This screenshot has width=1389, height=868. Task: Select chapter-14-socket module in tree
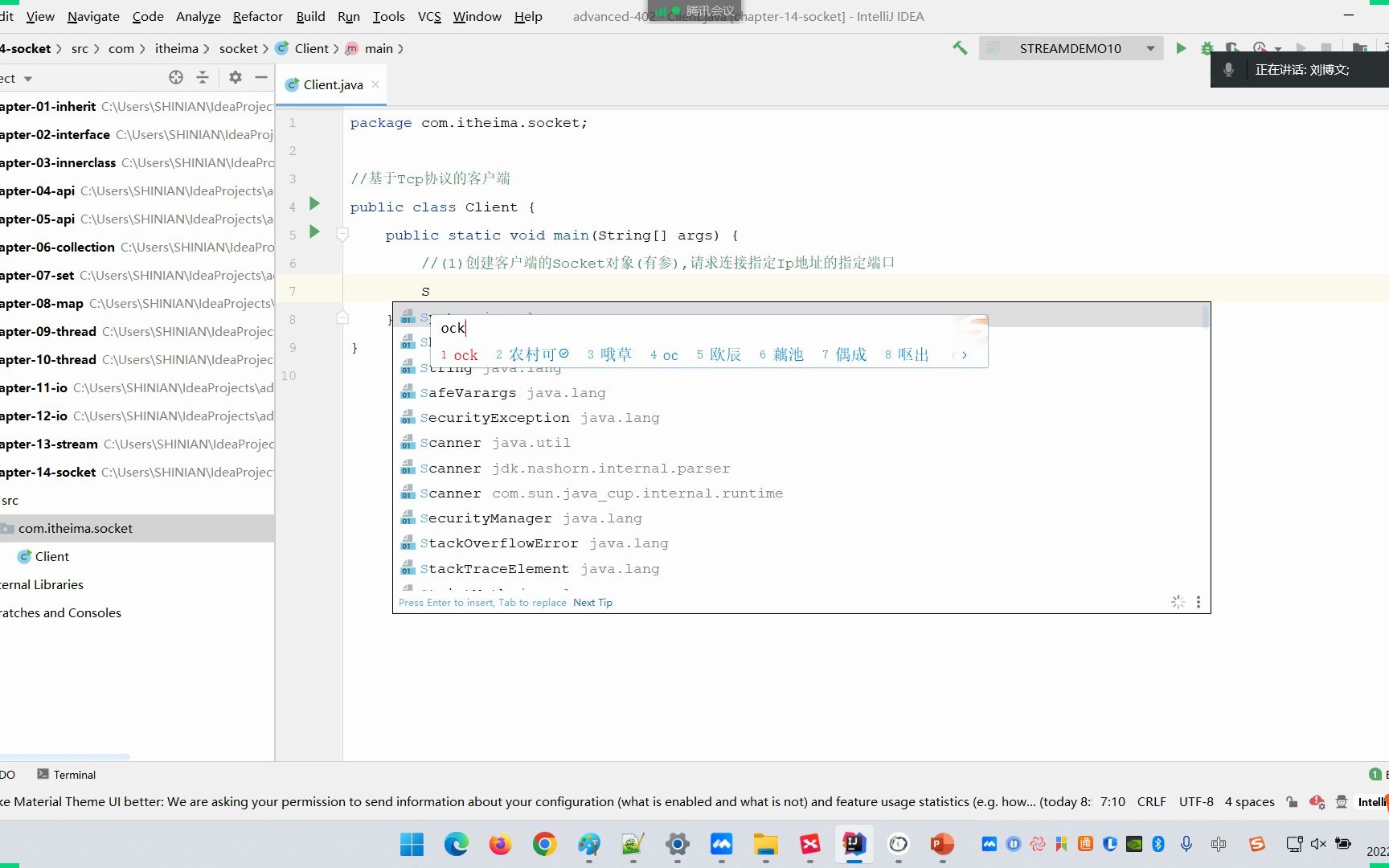[137, 472]
